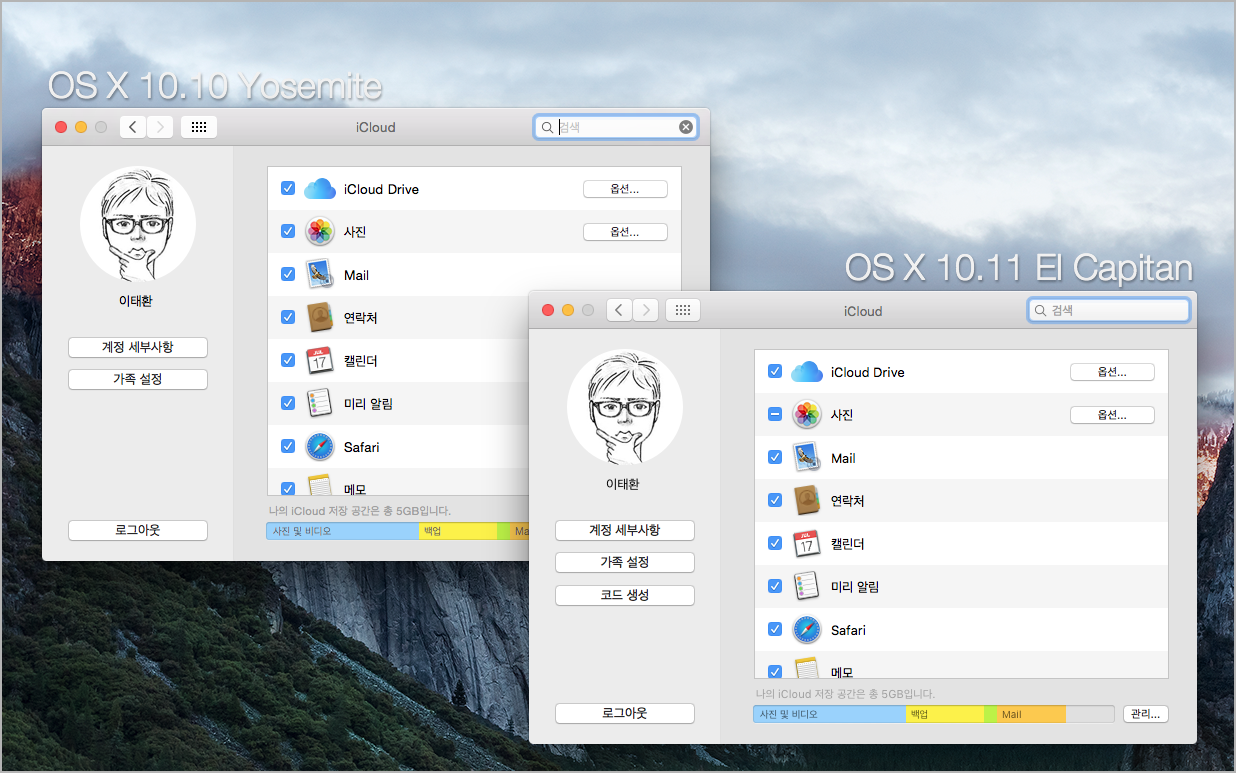The height and width of the screenshot is (773, 1236).
Task: Focus the 검색 field in Yosemite window
Action: click(x=616, y=127)
